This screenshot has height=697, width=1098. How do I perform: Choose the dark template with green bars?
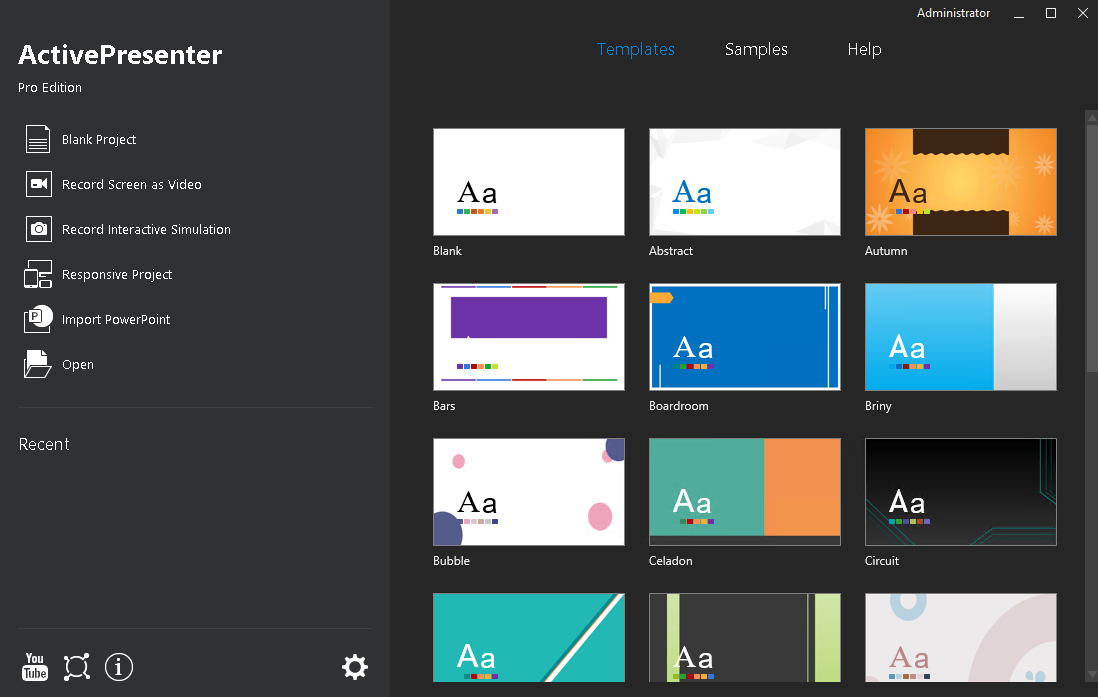[744, 637]
